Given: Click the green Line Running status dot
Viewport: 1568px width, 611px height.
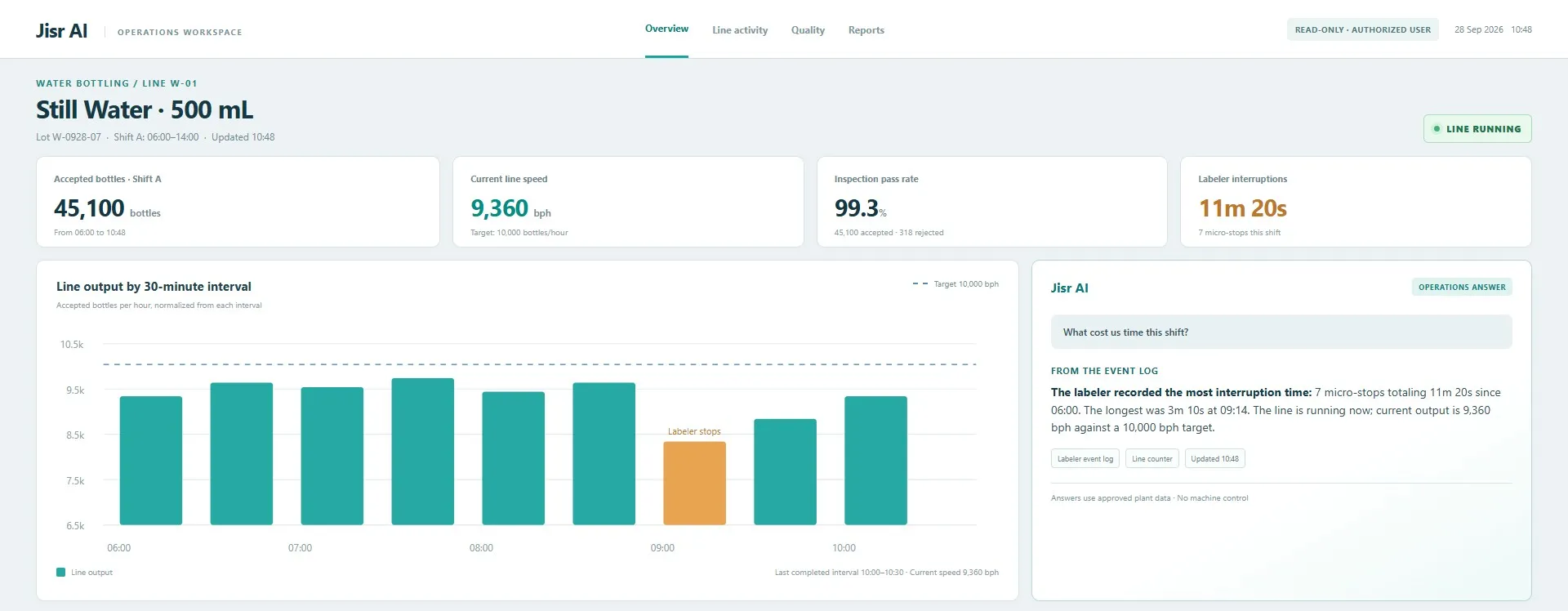Looking at the screenshot, I should pyautogui.click(x=1437, y=129).
